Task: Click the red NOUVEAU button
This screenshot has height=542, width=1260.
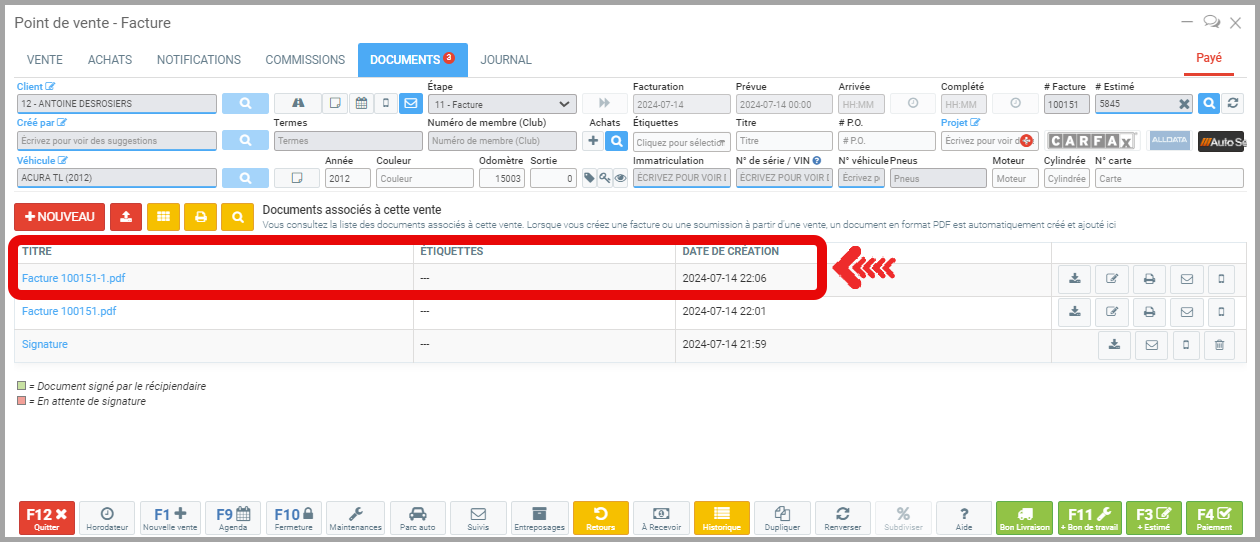Action: [x=59, y=216]
